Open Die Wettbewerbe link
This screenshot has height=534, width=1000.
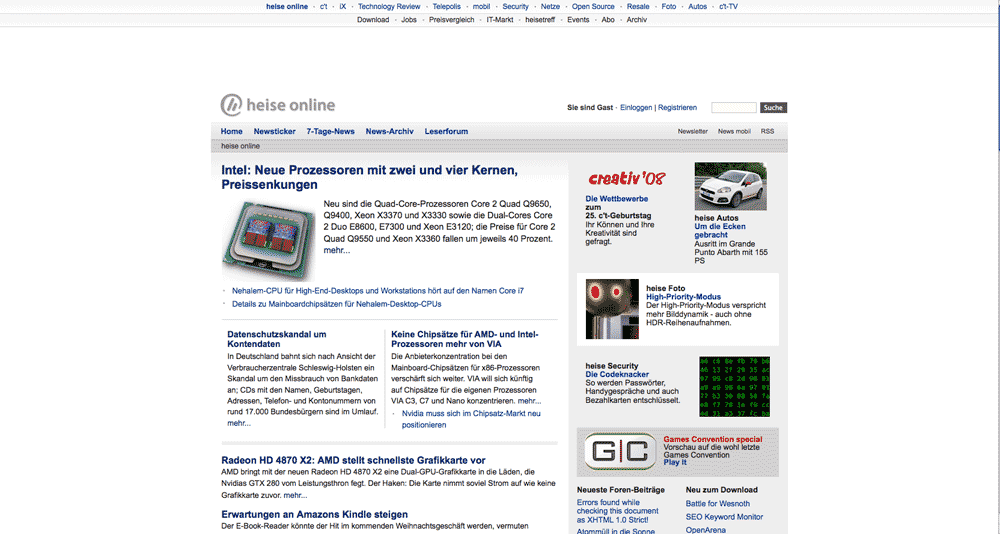(617, 199)
